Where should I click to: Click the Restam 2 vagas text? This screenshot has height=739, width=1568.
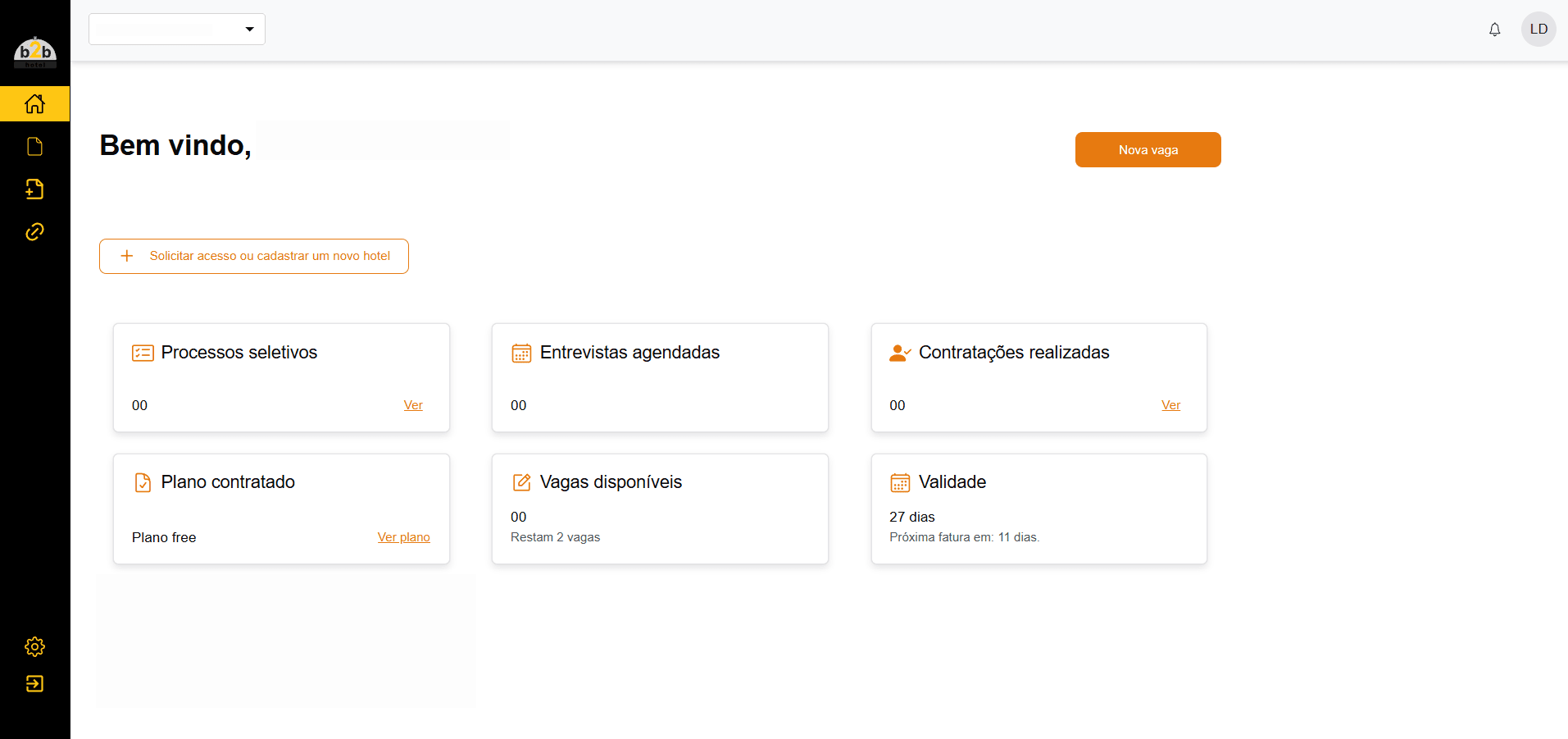[555, 537]
